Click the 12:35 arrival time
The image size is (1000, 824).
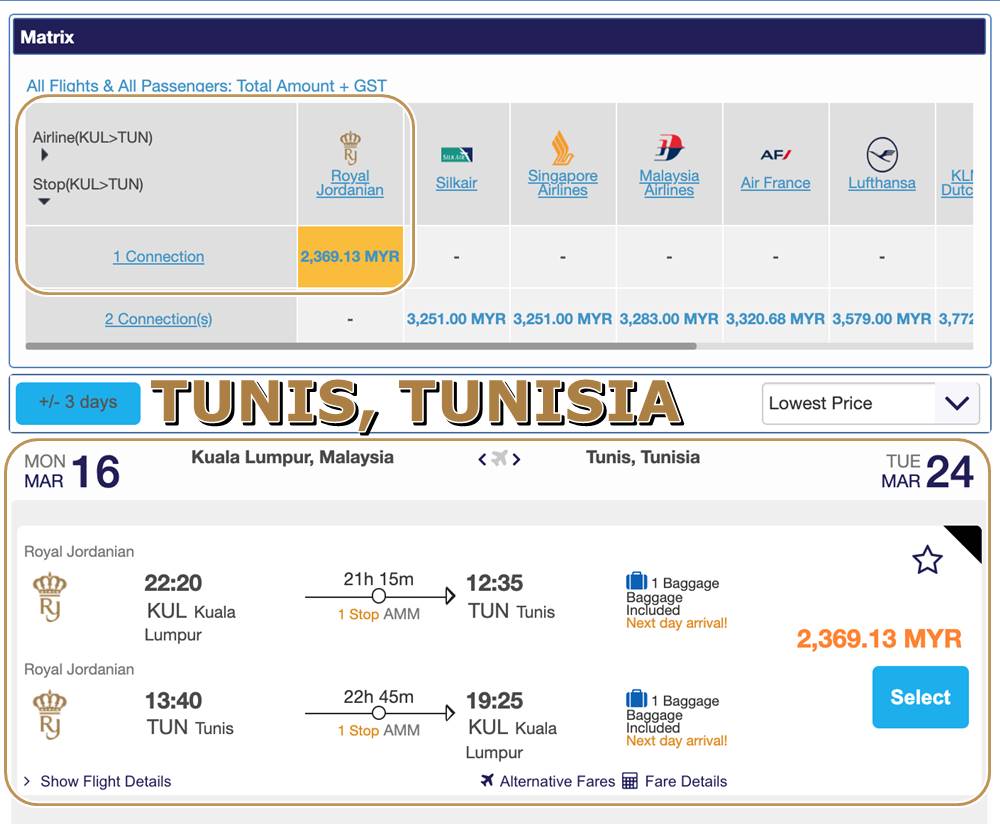pos(494,583)
